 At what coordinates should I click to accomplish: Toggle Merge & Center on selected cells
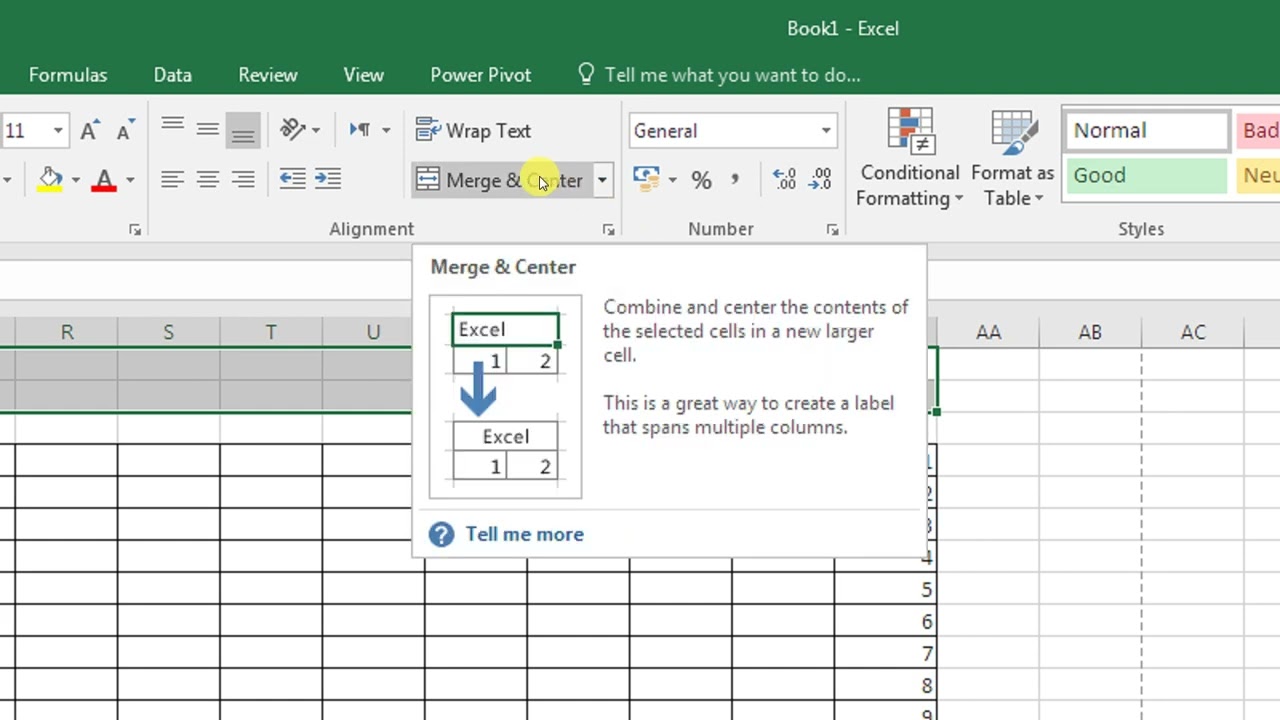click(x=501, y=180)
